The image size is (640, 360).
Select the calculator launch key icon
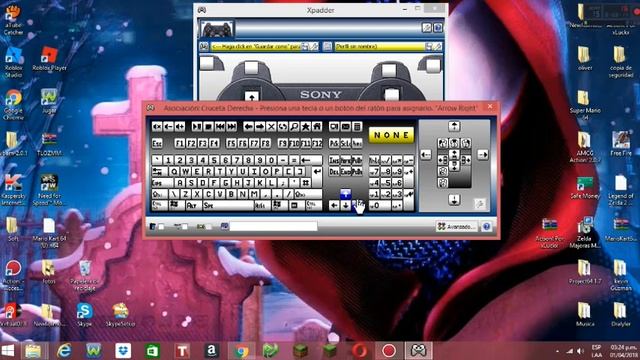[x=357, y=127]
